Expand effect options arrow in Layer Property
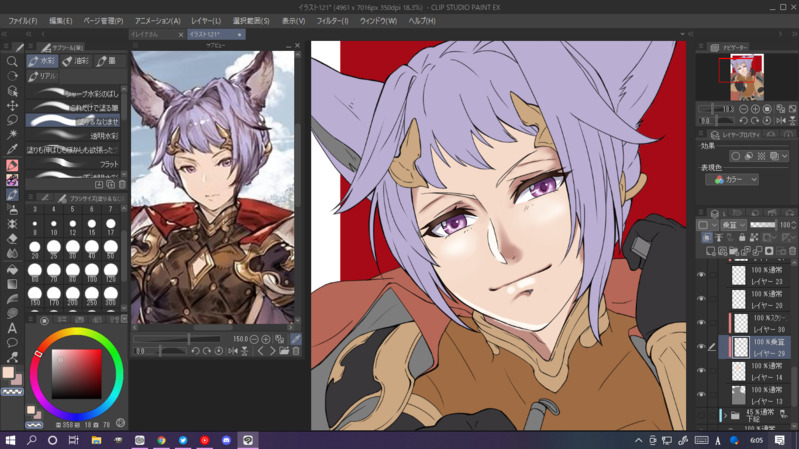Screen dimensions: 799x449 pyautogui.click(x=785, y=156)
